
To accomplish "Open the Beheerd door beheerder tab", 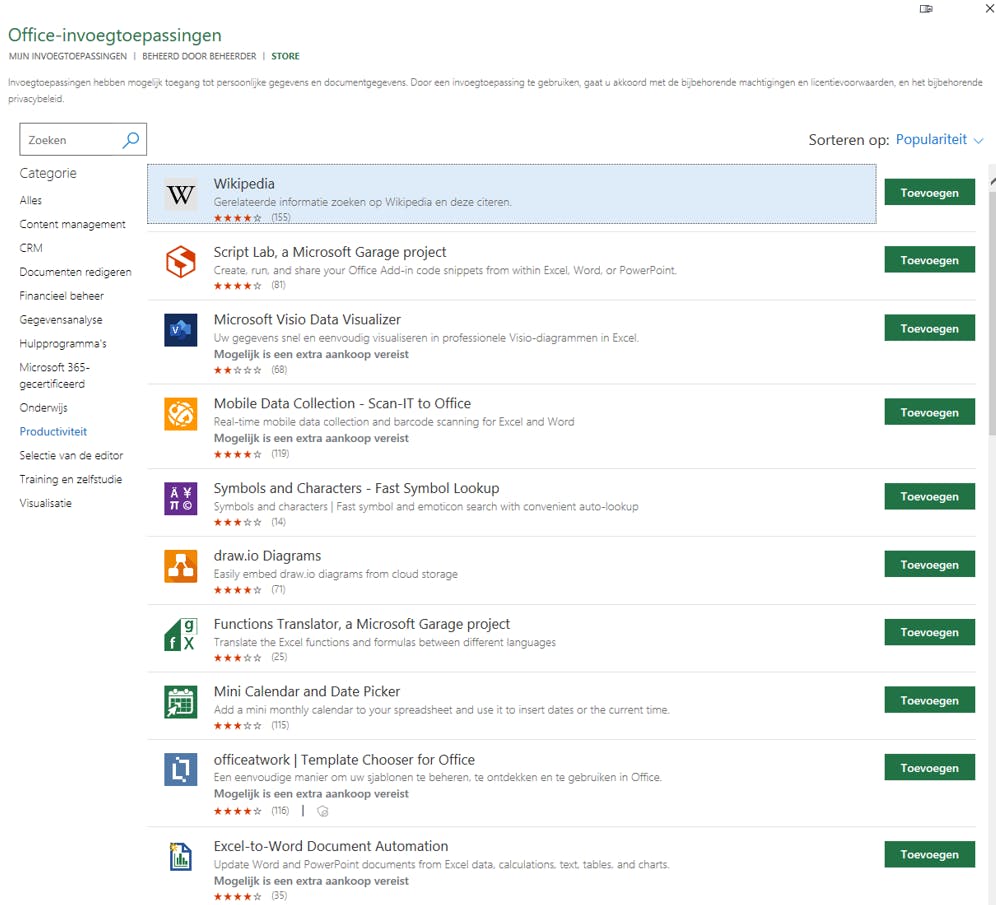I will [x=199, y=56].
